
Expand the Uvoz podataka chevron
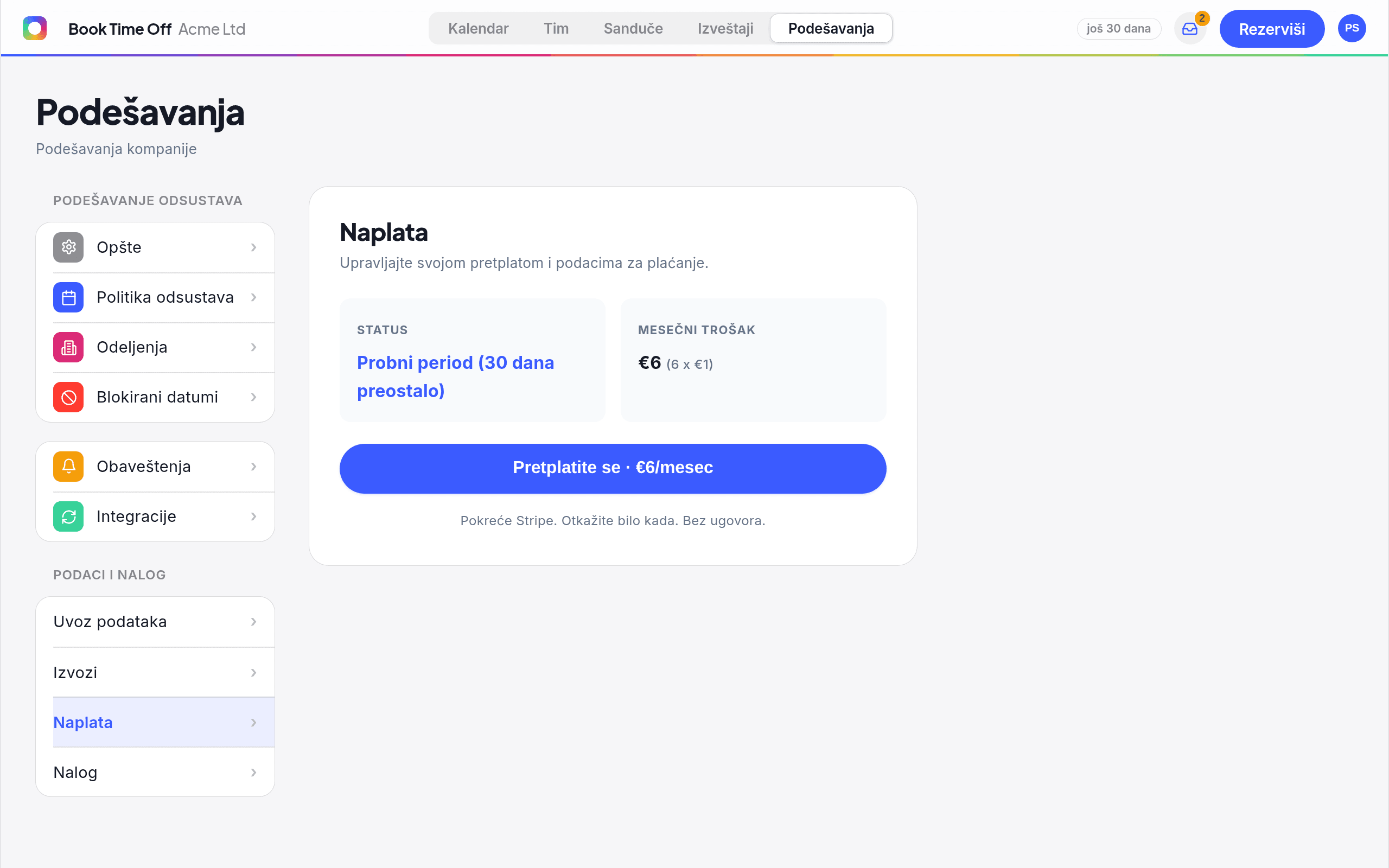[x=254, y=622]
